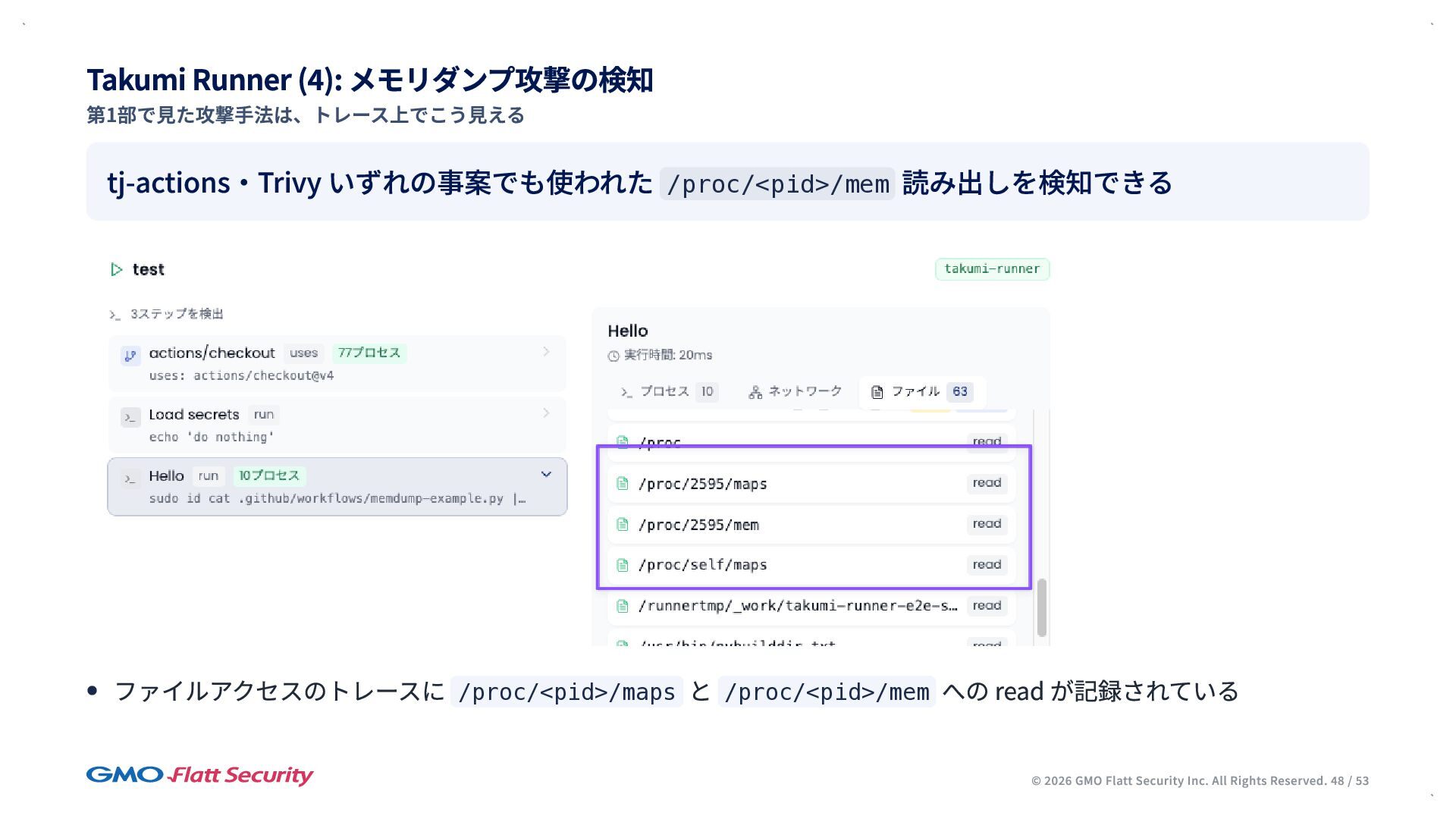Click the green play icon beside test
Image resolution: width=1456 pixels, height=819 pixels.
pos(116,269)
